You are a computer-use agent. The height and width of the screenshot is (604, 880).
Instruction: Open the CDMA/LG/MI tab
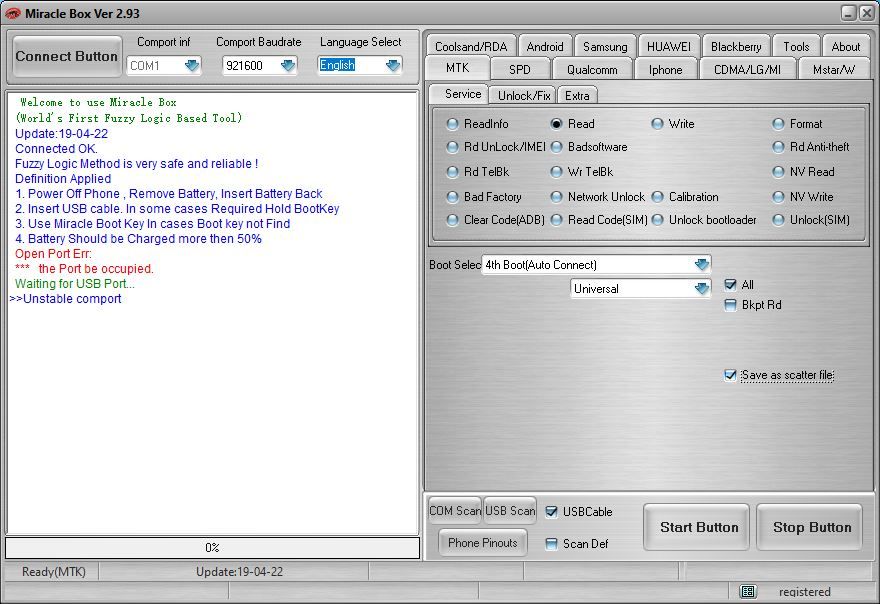[747, 70]
